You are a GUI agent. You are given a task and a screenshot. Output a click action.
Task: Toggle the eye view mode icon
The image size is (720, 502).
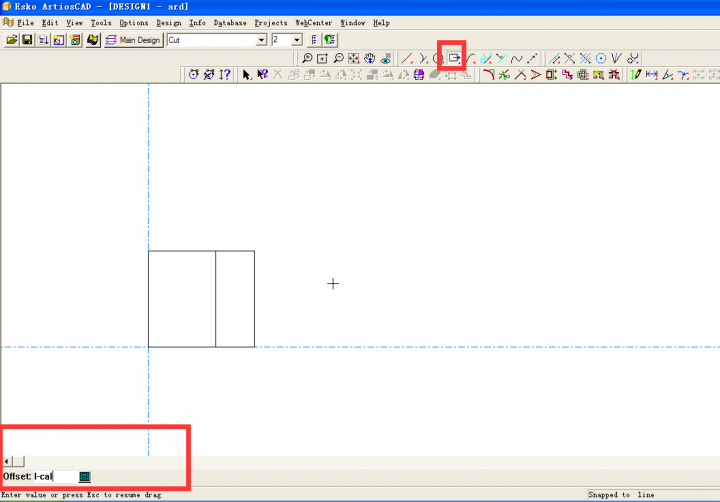click(x=385, y=58)
